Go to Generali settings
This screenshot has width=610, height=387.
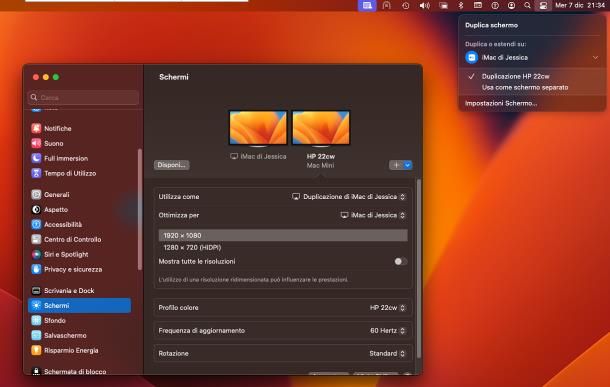pos(79,194)
